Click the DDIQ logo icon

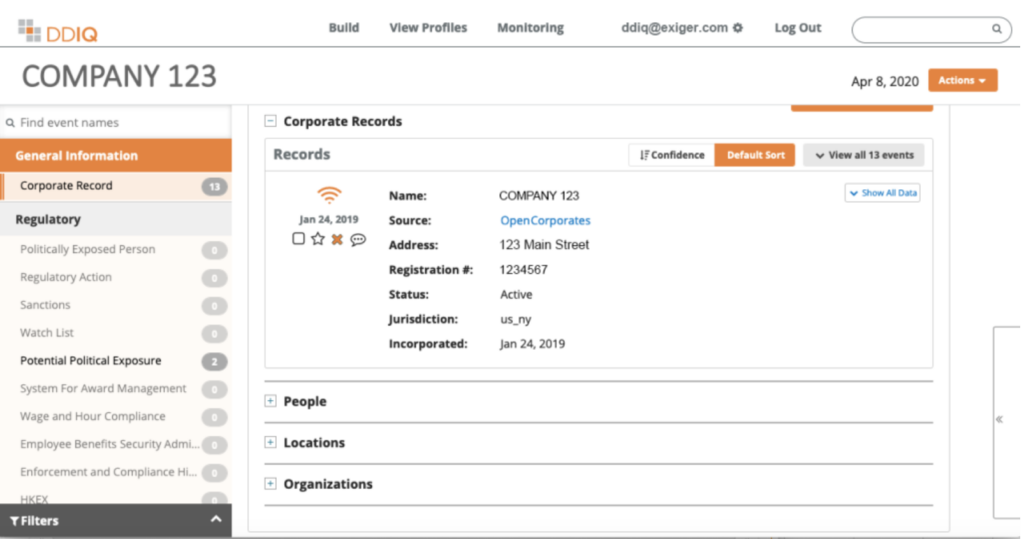tap(29, 30)
